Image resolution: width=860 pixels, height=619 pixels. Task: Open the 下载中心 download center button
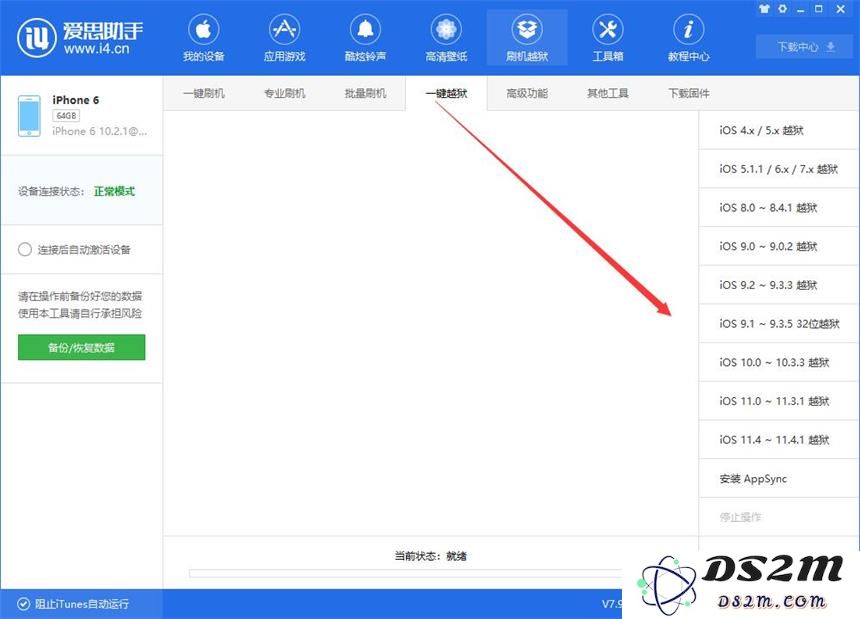tap(806, 47)
